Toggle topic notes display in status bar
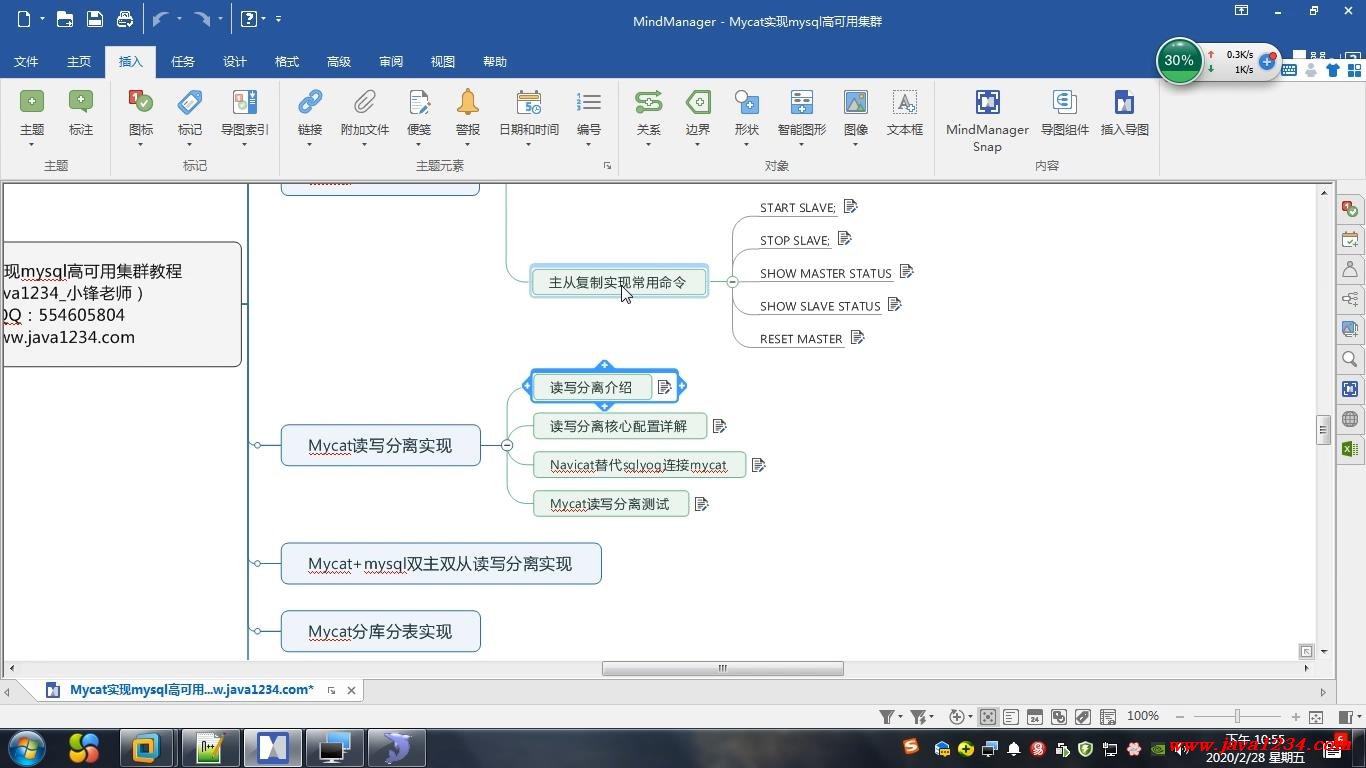The image size is (1366, 768). click(x=1011, y=717)
